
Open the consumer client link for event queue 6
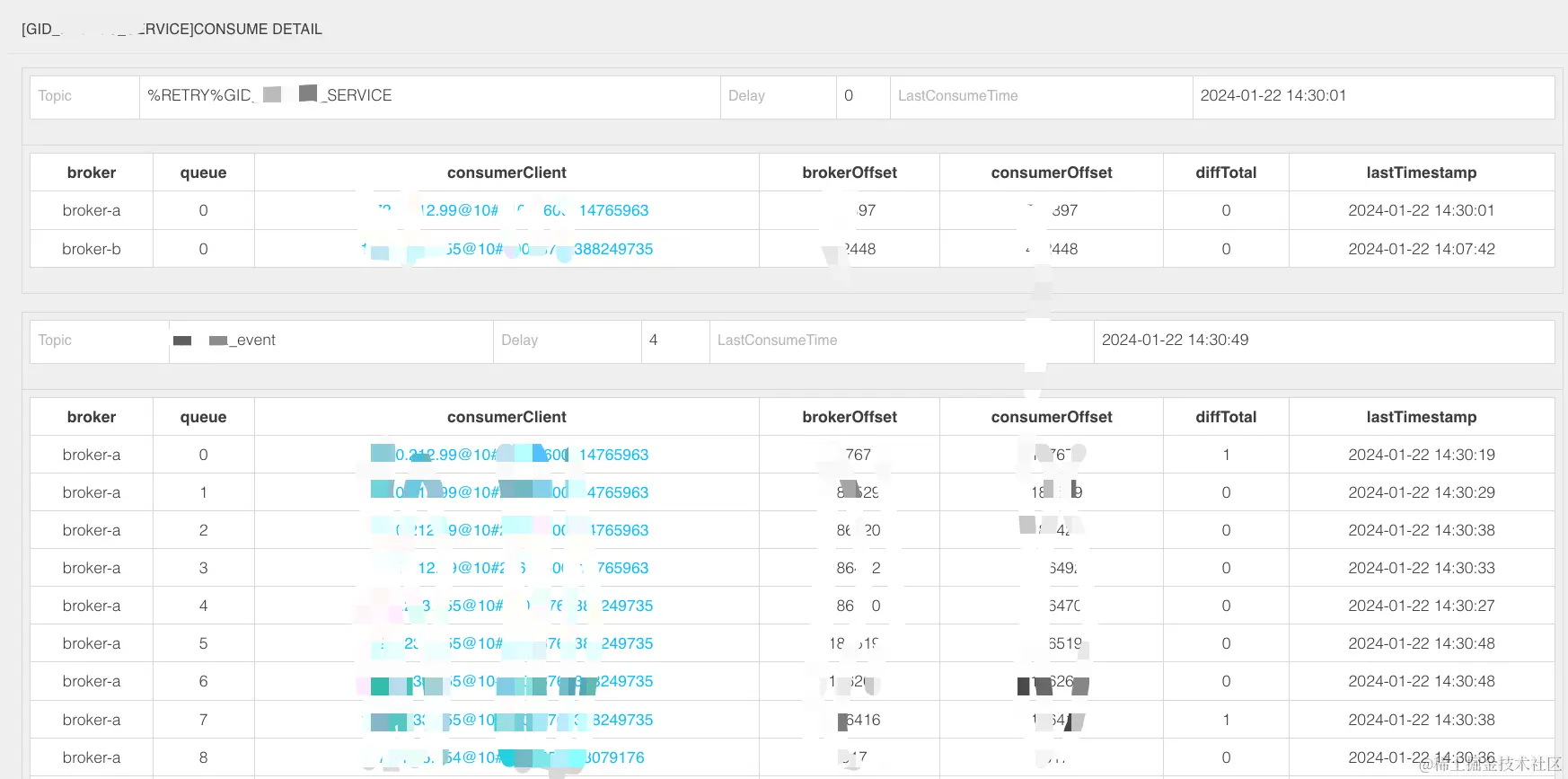[x=507, y=681]
